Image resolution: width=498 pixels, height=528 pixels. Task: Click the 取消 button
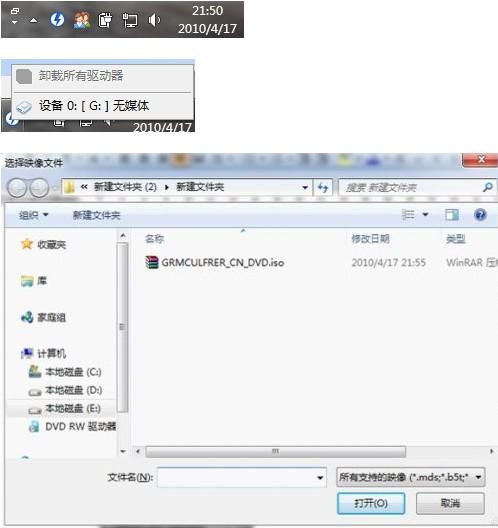point(450,503)
